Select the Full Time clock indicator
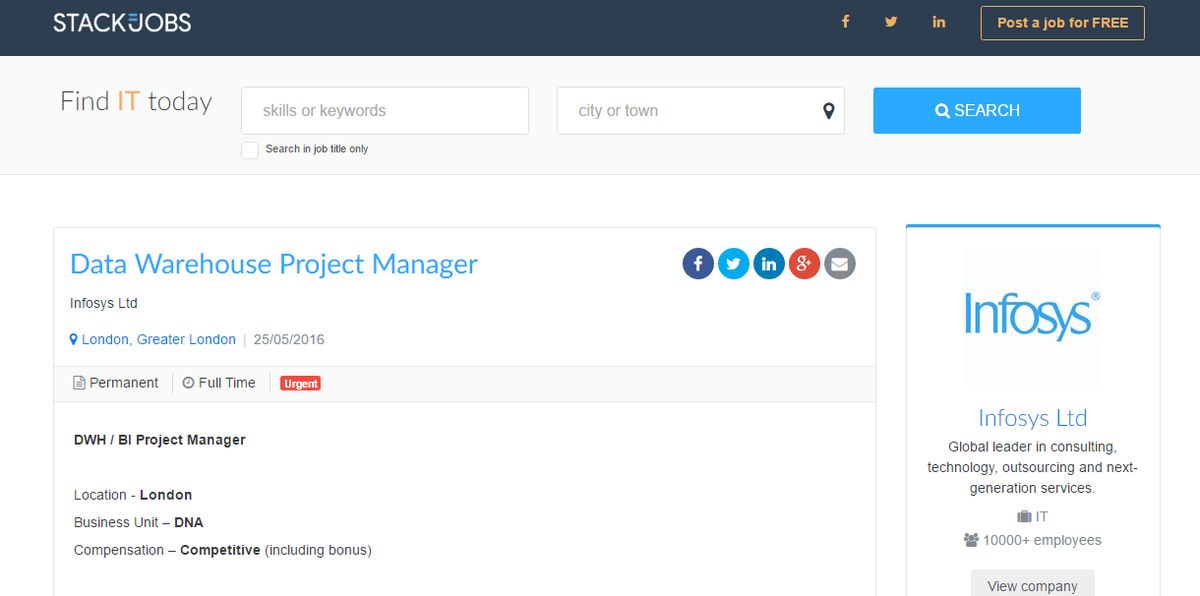This screenshot has height=596, width=1200. pos(187,383)
